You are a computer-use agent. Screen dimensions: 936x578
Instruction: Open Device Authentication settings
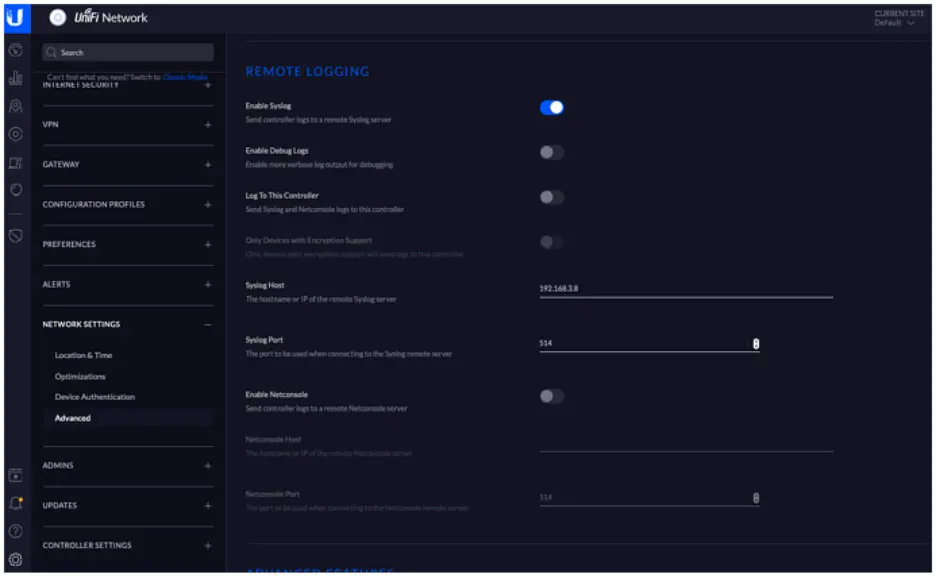94,397
